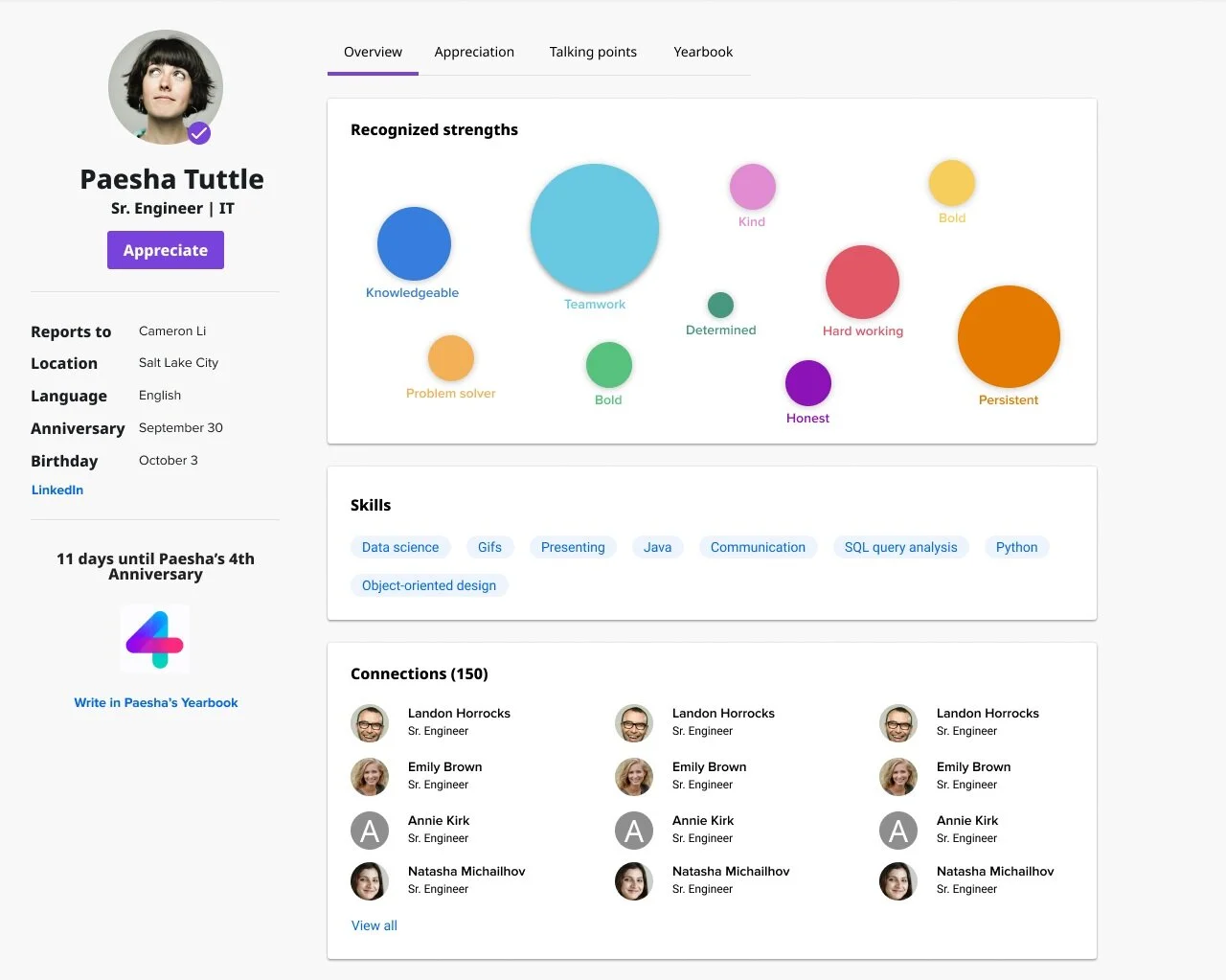Click the yellow Bold strength bubble
The image size is (1226, 980).
(952, 183)
